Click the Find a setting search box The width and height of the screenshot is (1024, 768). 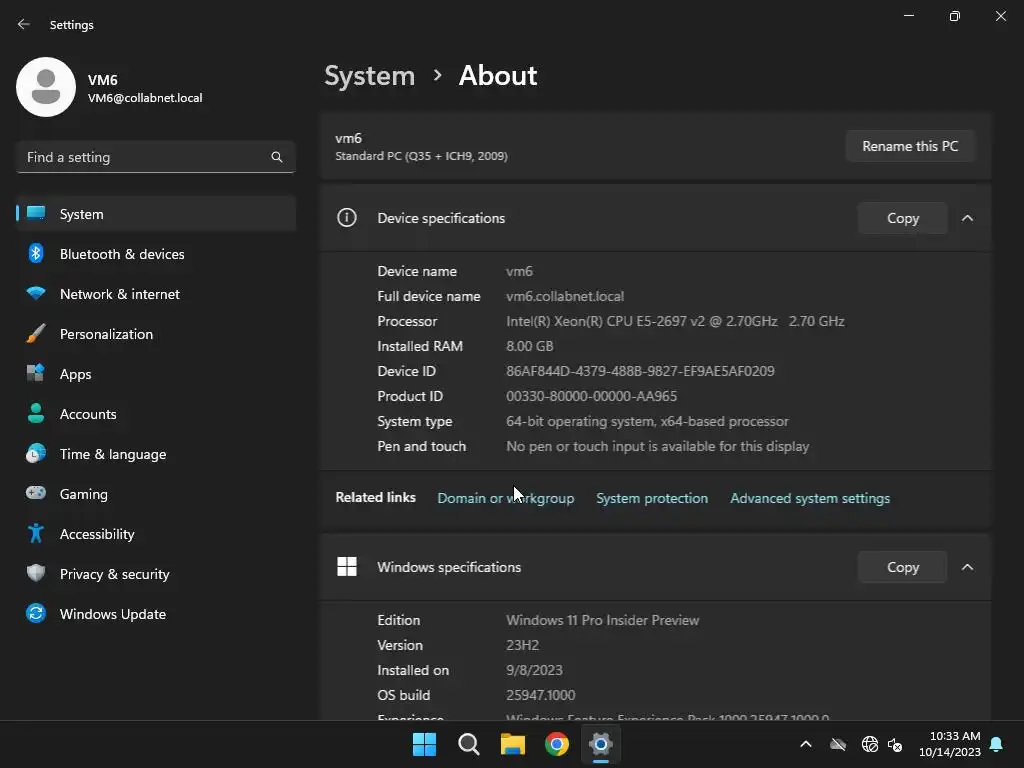point(156,157)
